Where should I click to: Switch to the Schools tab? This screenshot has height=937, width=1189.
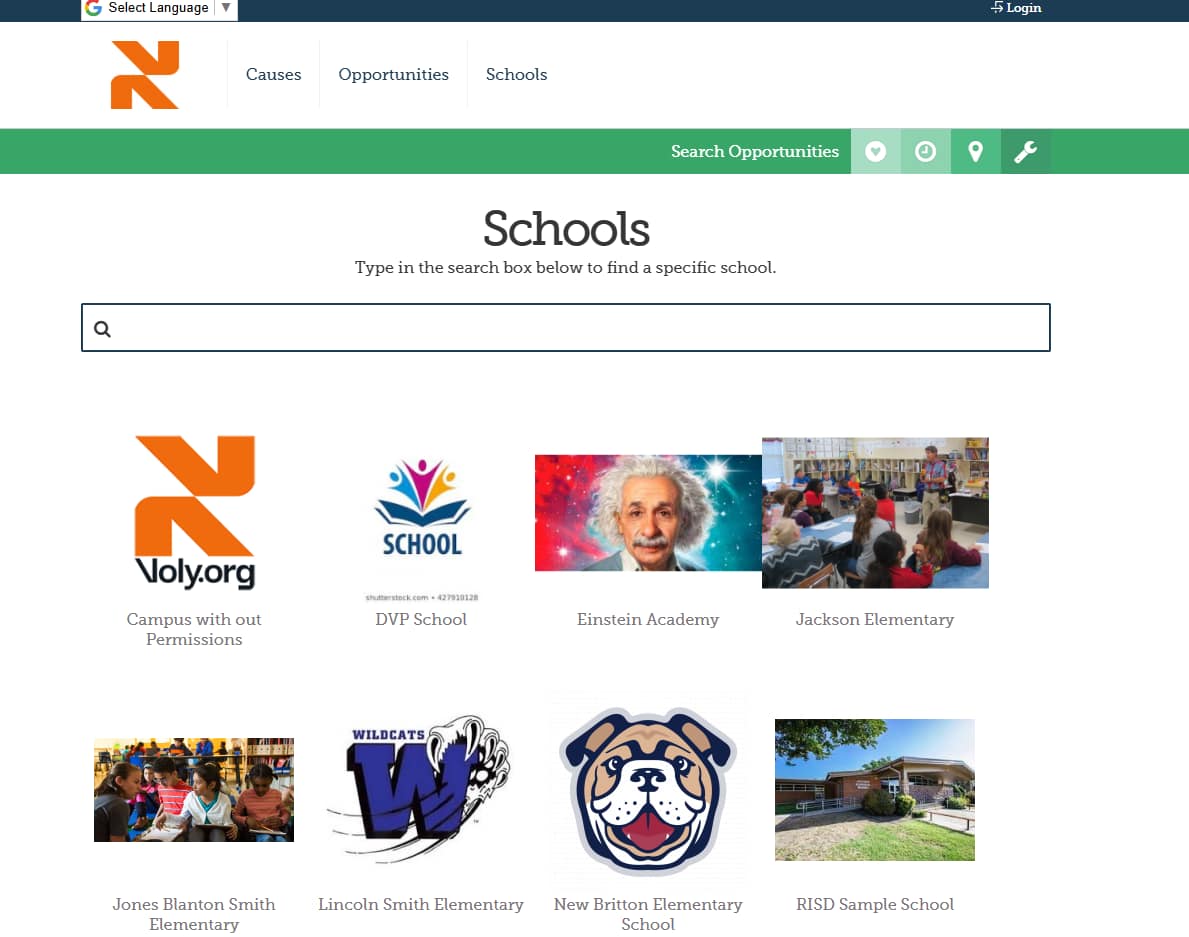[x=516, y=74]
